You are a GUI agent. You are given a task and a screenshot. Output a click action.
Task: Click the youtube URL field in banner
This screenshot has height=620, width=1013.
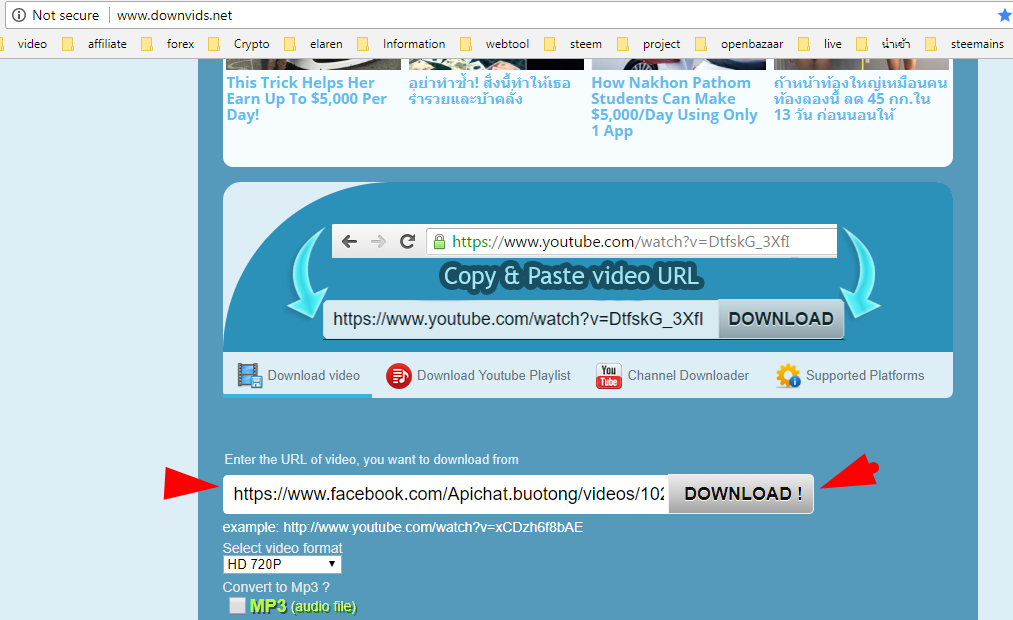[x=521, y=319]
